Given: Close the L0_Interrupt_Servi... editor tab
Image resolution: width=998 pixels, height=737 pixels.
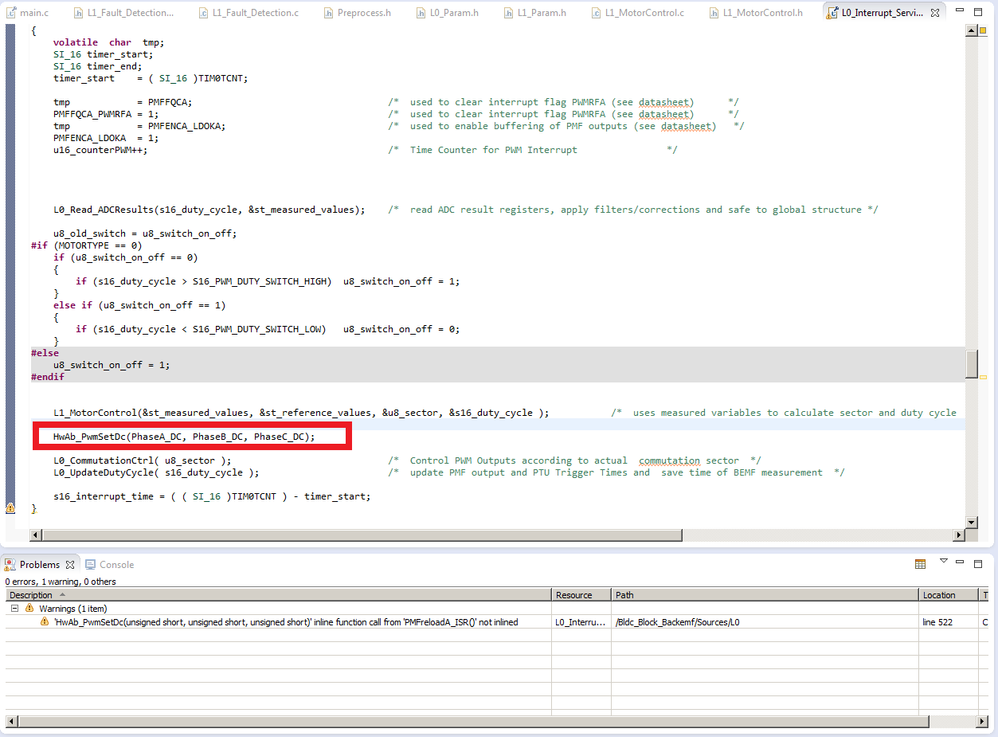Looking at the screenshot, I should point(935,13).
